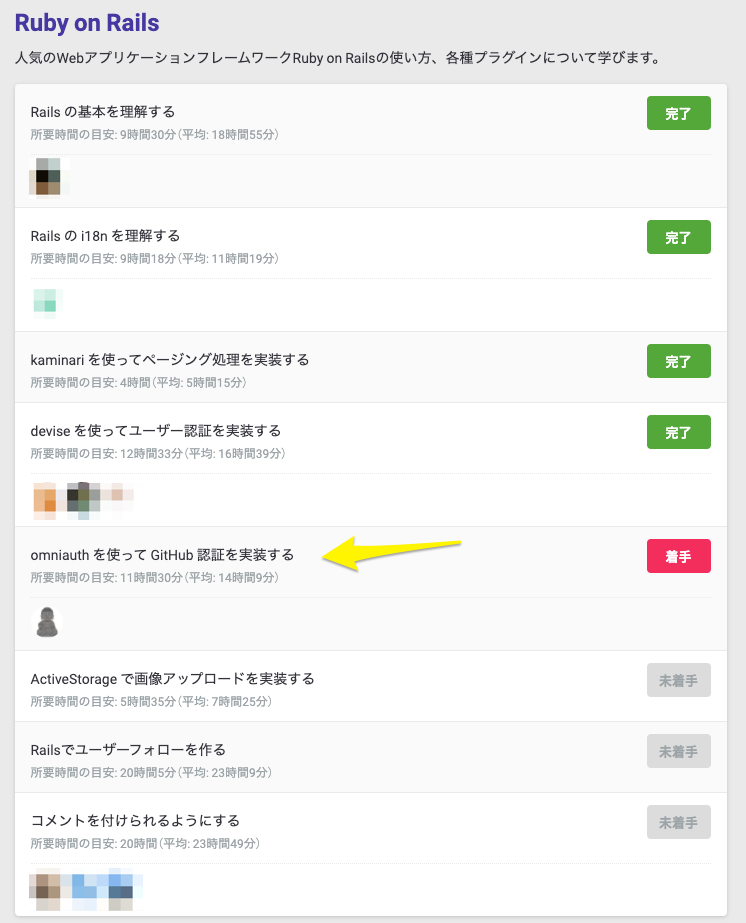Click the 完了 badge on the kaminari lesson
The image size is (746, 923).
point(679,361)
